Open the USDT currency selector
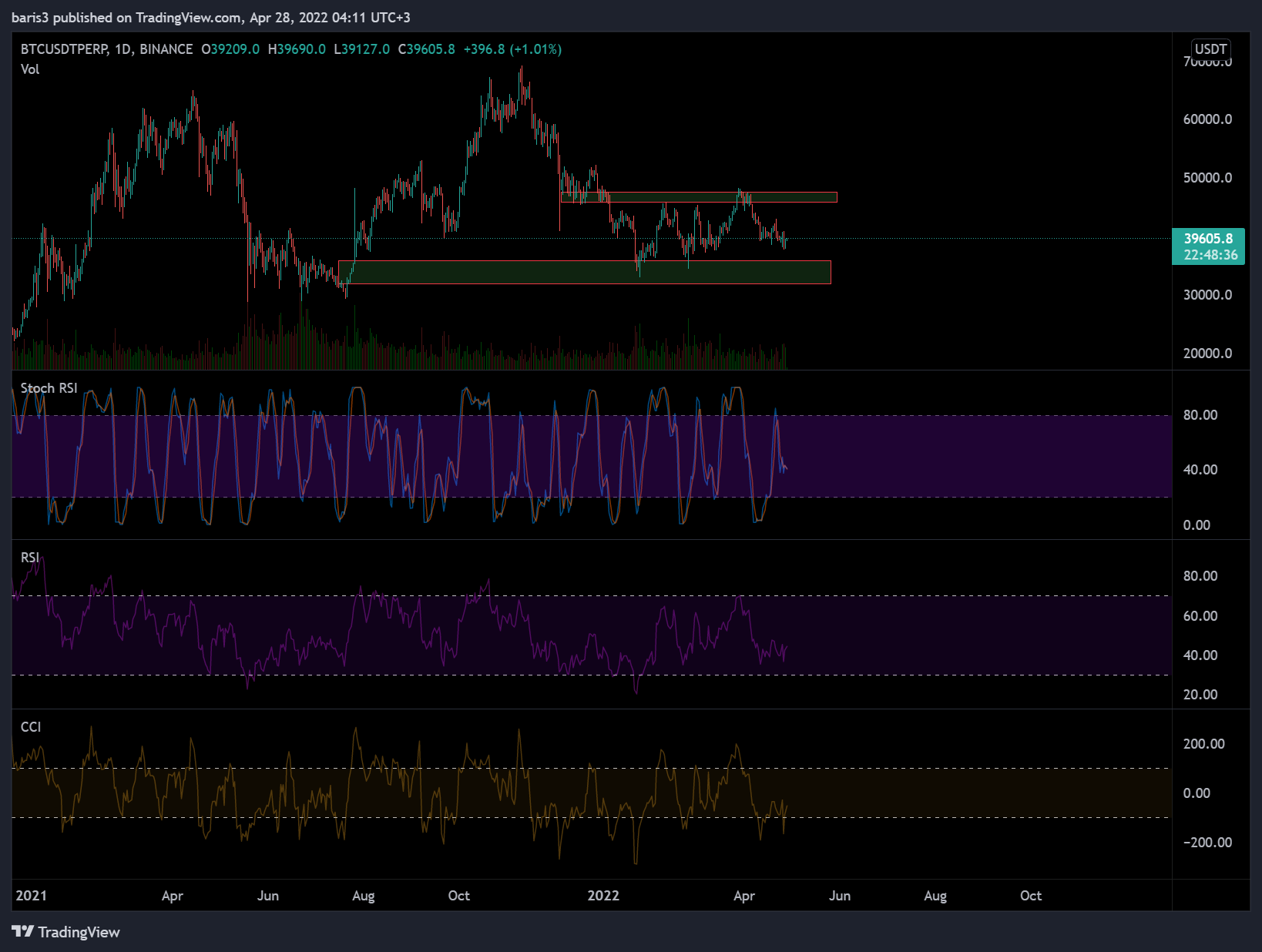Screen dimensions: 1262x952 click(1210, 49)
